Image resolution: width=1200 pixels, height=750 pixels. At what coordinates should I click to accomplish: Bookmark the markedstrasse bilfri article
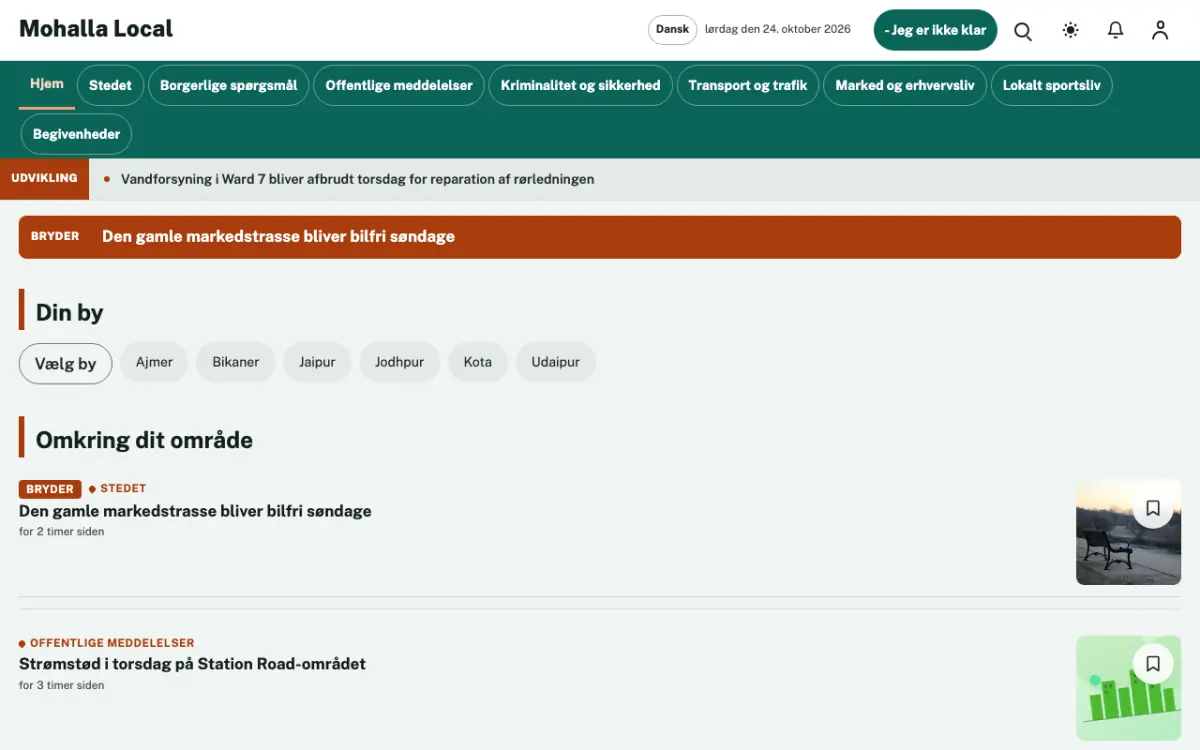(1153, 508)
